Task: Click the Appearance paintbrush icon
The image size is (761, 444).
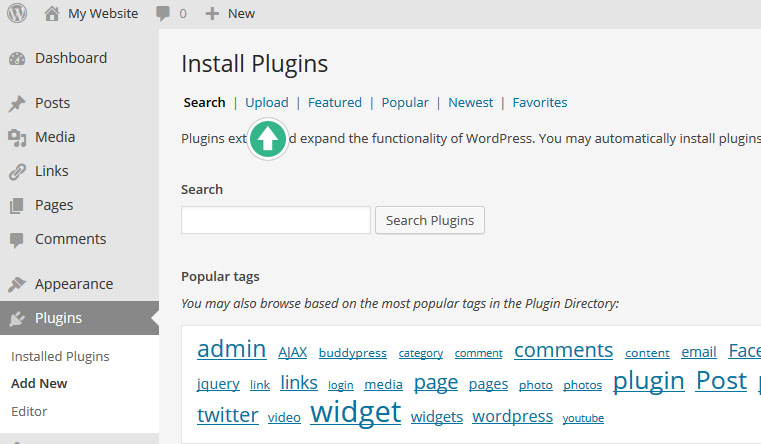Action: coord(17,285)
